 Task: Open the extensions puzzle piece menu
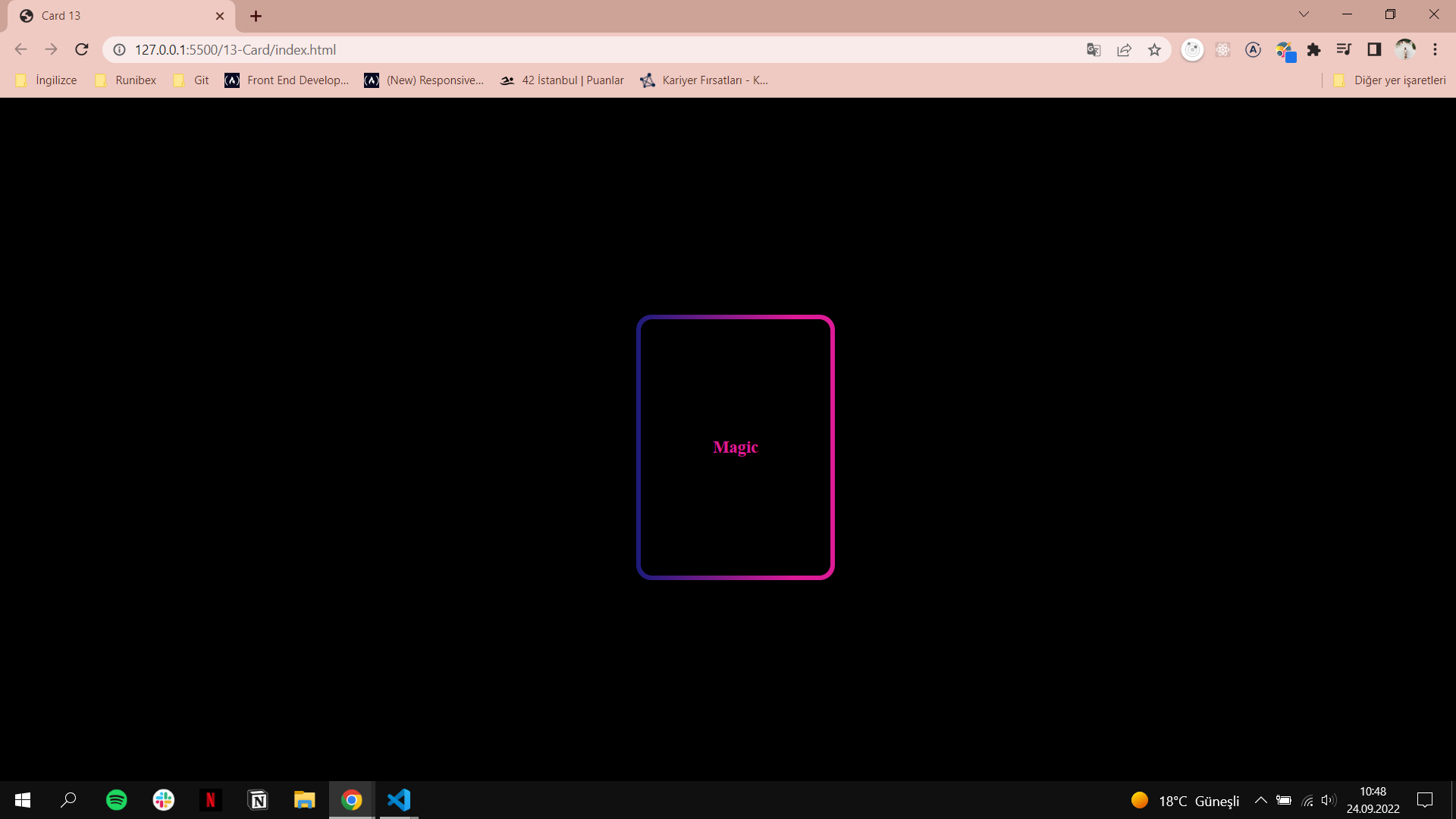[x=1314, y=49]
